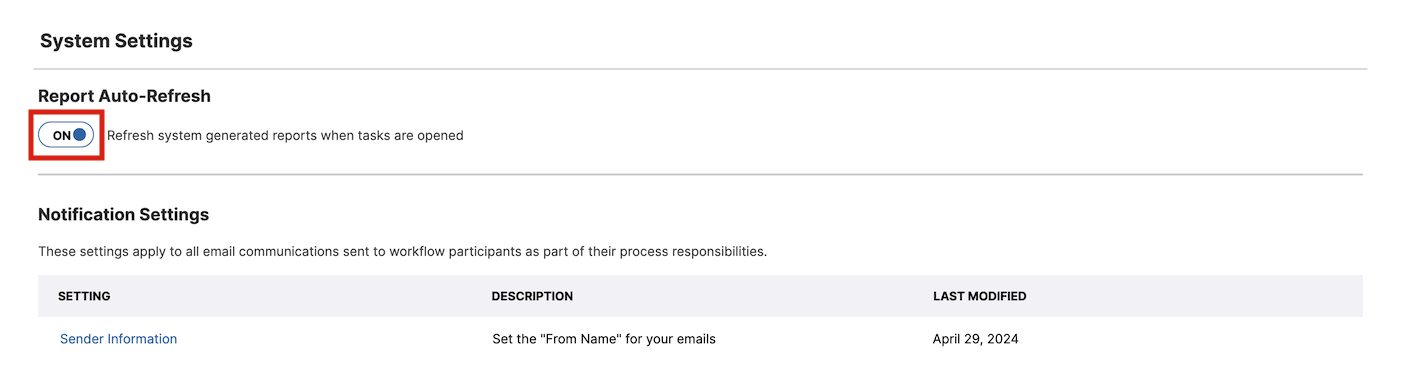Click the words 'workflow participants' in the paragraph
This screenshot has width=1411, height=377.
[x=454, y=251]
